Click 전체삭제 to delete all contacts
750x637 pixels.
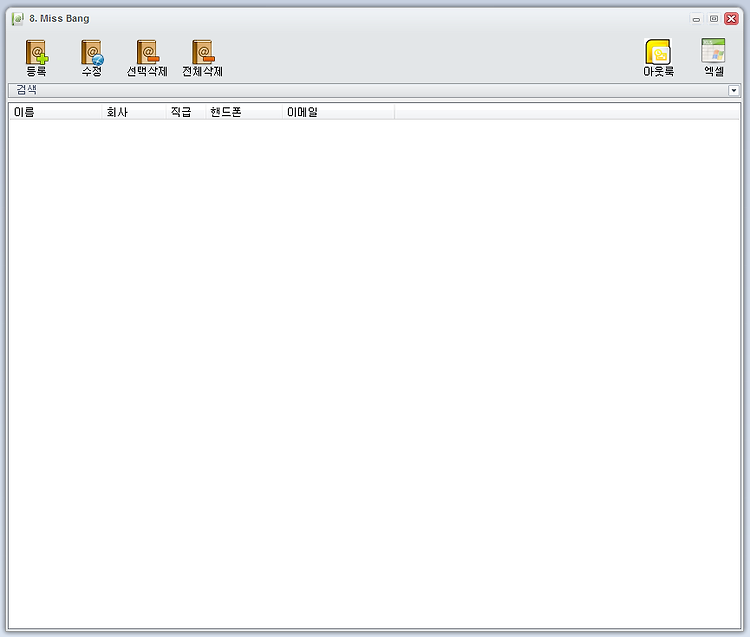coord(202,58)
